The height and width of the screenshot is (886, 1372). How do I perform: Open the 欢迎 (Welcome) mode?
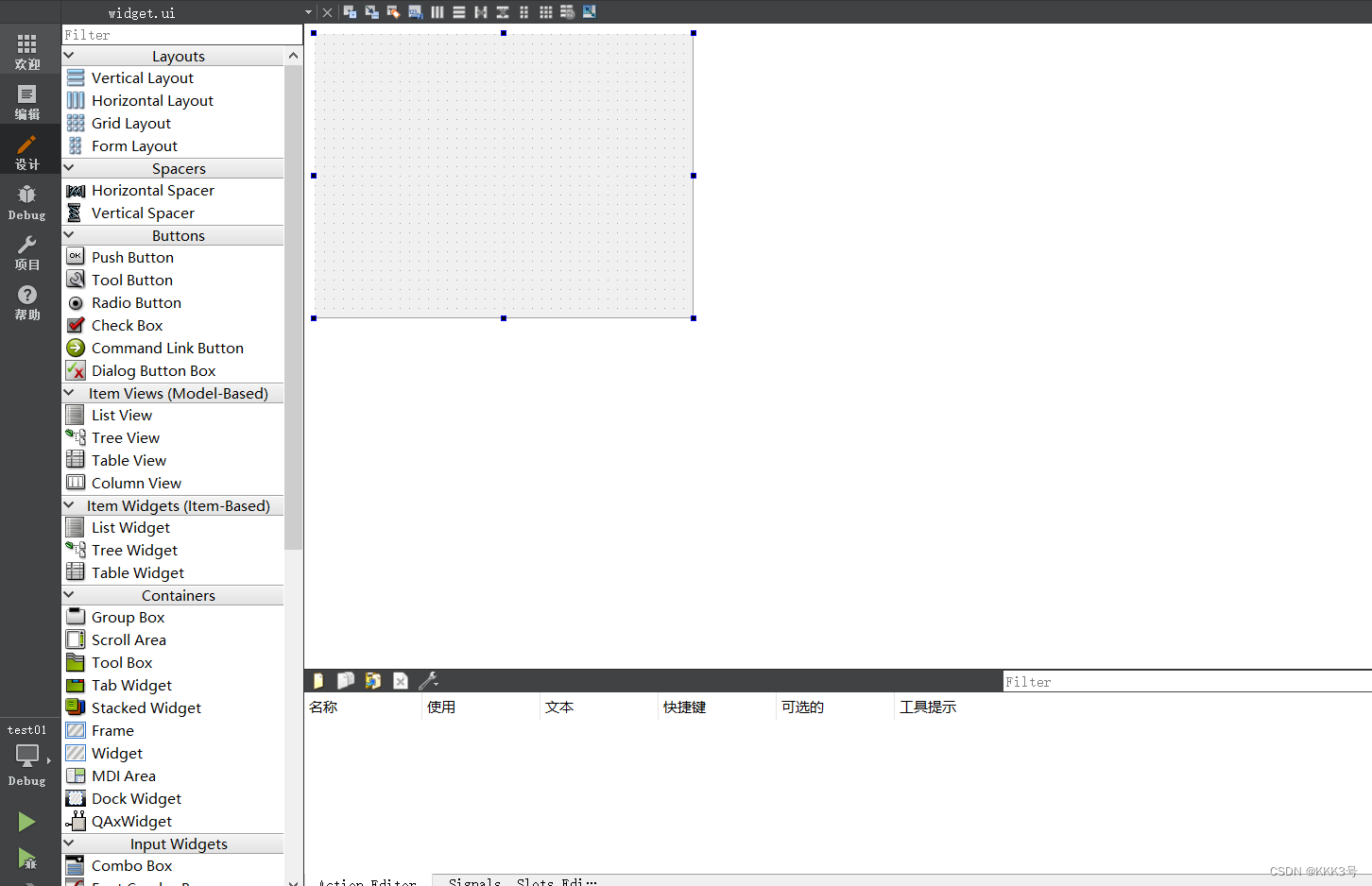pos(27,51)
